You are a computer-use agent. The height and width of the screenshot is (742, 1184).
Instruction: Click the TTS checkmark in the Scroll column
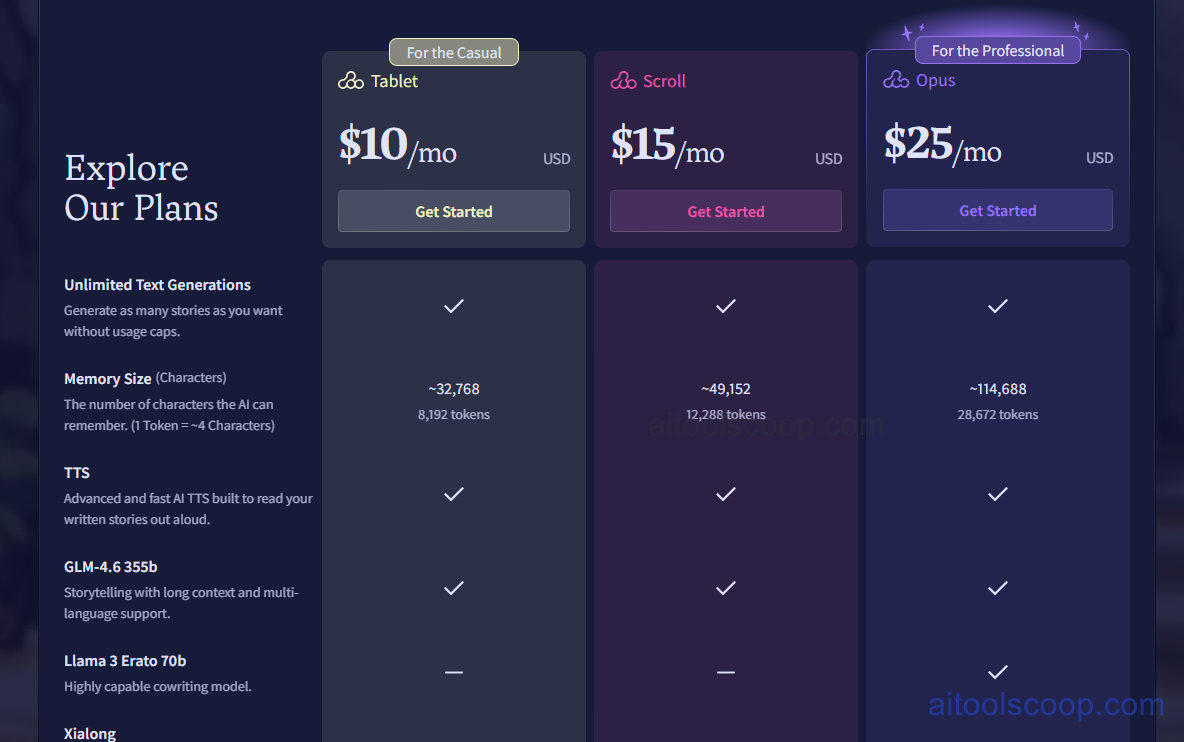tap(726, 494)
